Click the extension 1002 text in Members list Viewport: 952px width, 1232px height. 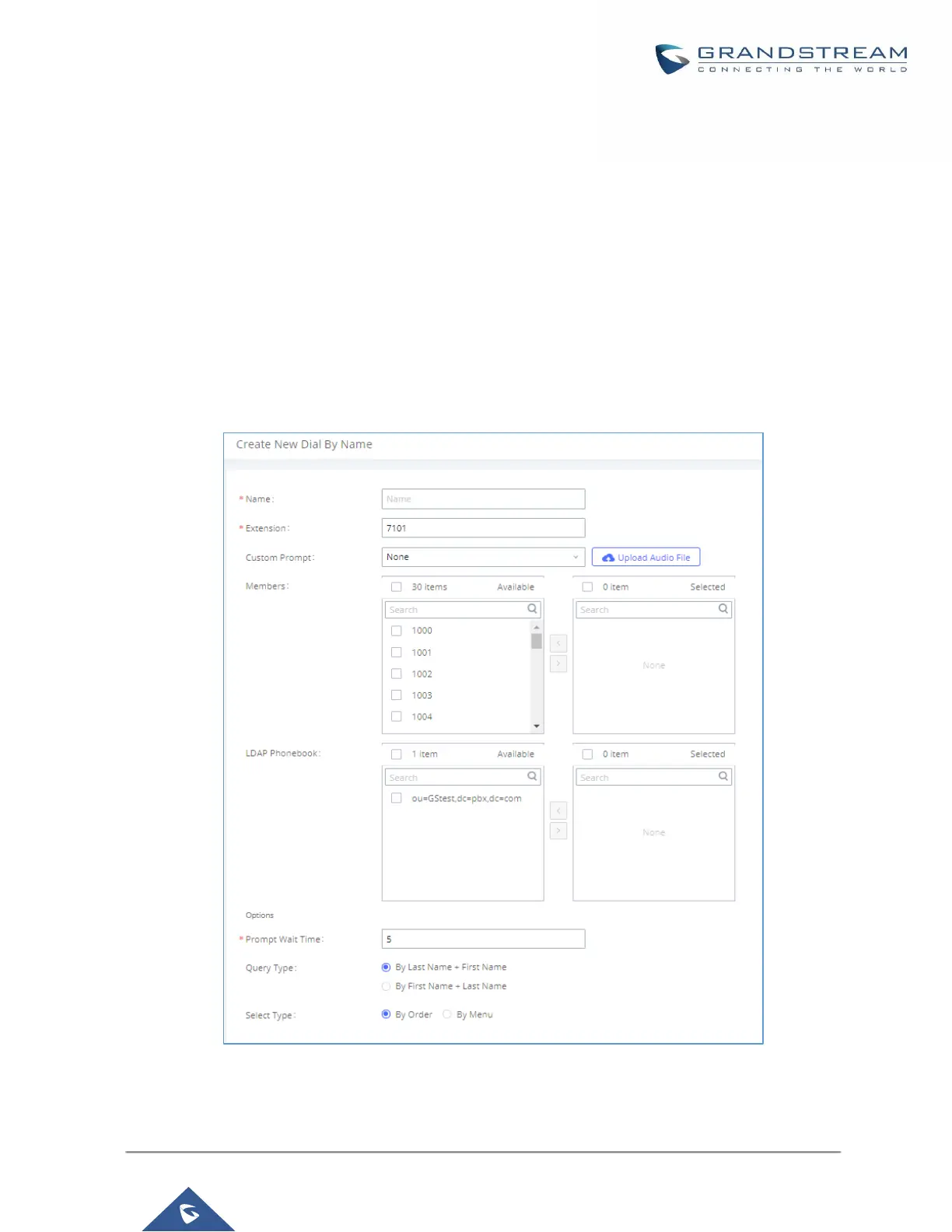(422, 674)
